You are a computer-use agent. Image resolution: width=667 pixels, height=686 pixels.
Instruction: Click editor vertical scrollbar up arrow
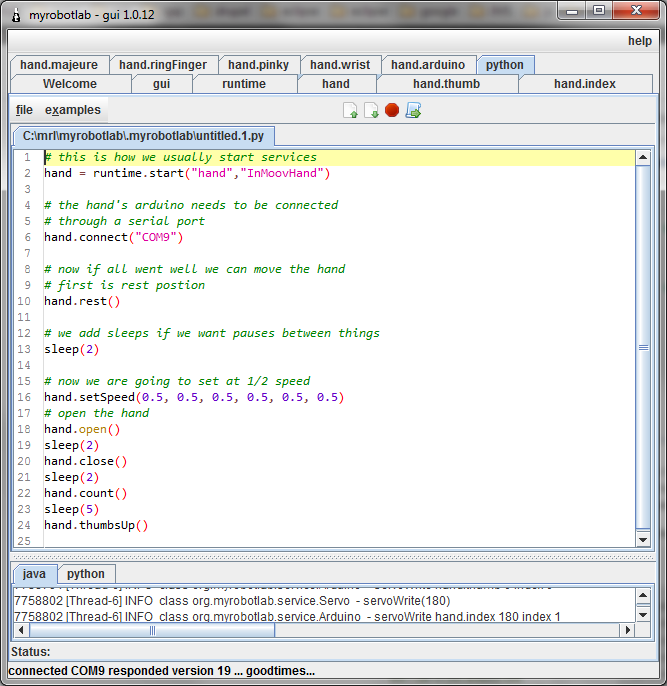tap(643, 158)
